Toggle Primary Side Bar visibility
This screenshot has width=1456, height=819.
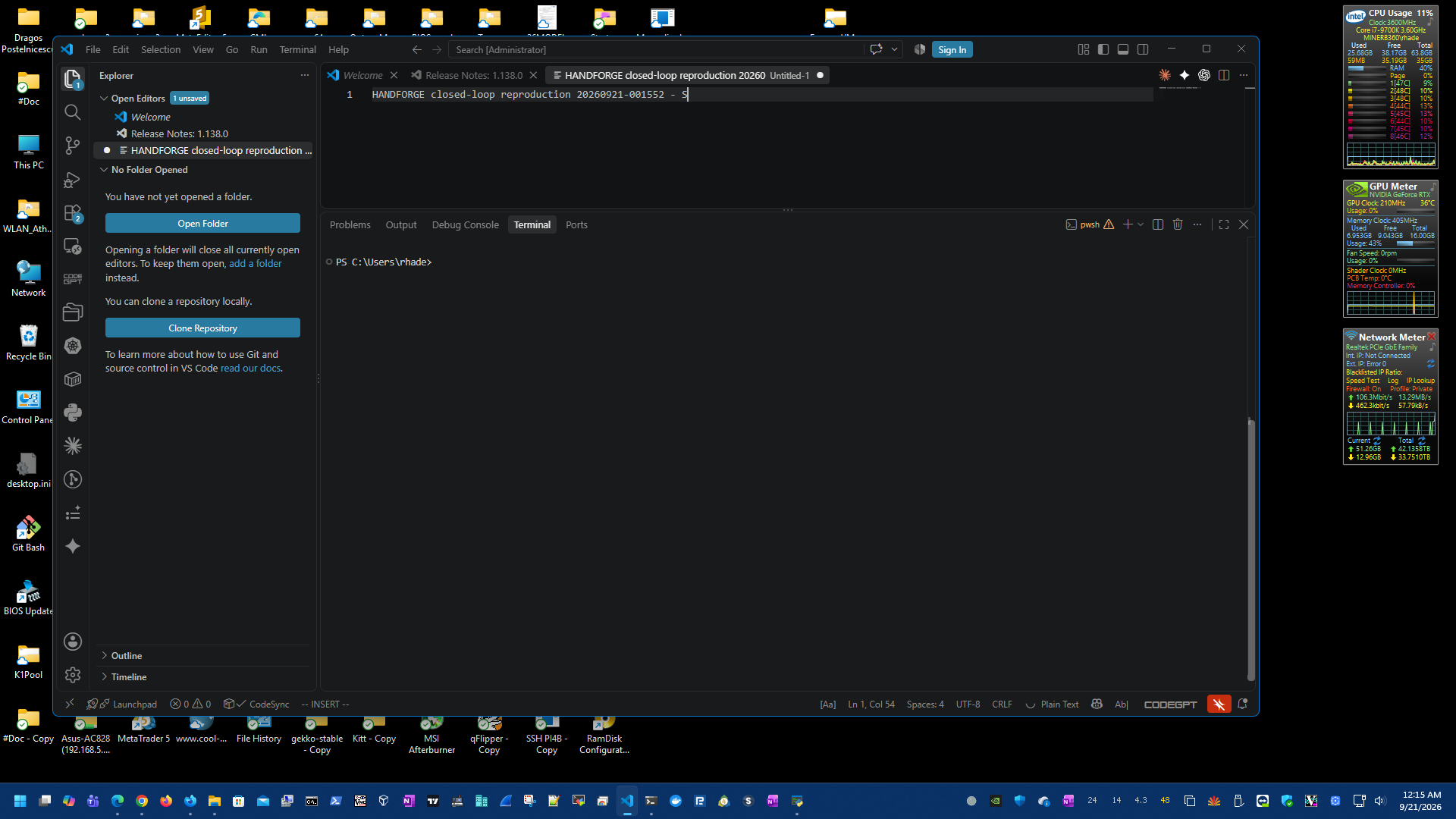1103,49
